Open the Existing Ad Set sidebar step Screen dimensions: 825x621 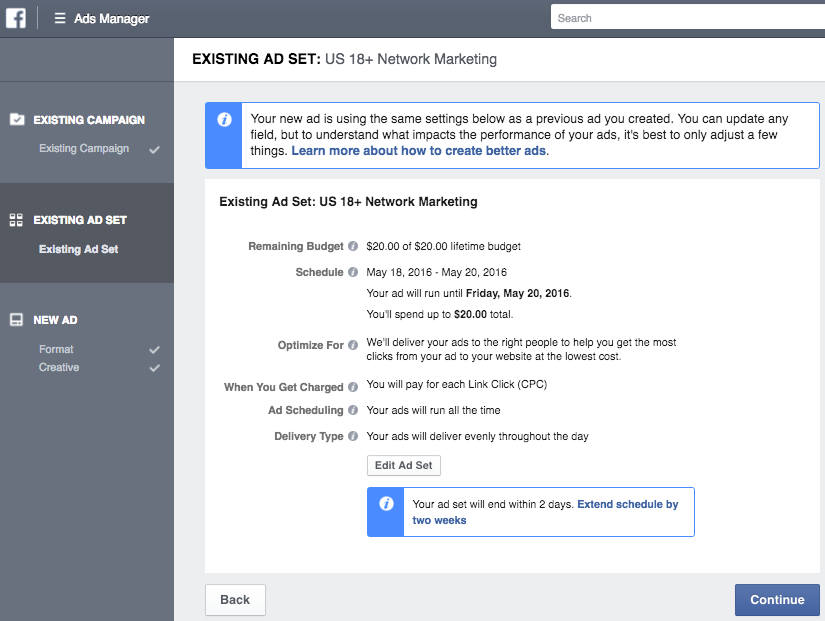tap(78, 249)
